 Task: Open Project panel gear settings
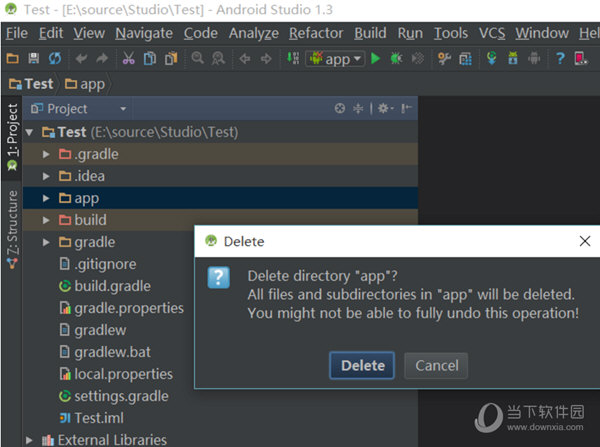tap(385, 109)
